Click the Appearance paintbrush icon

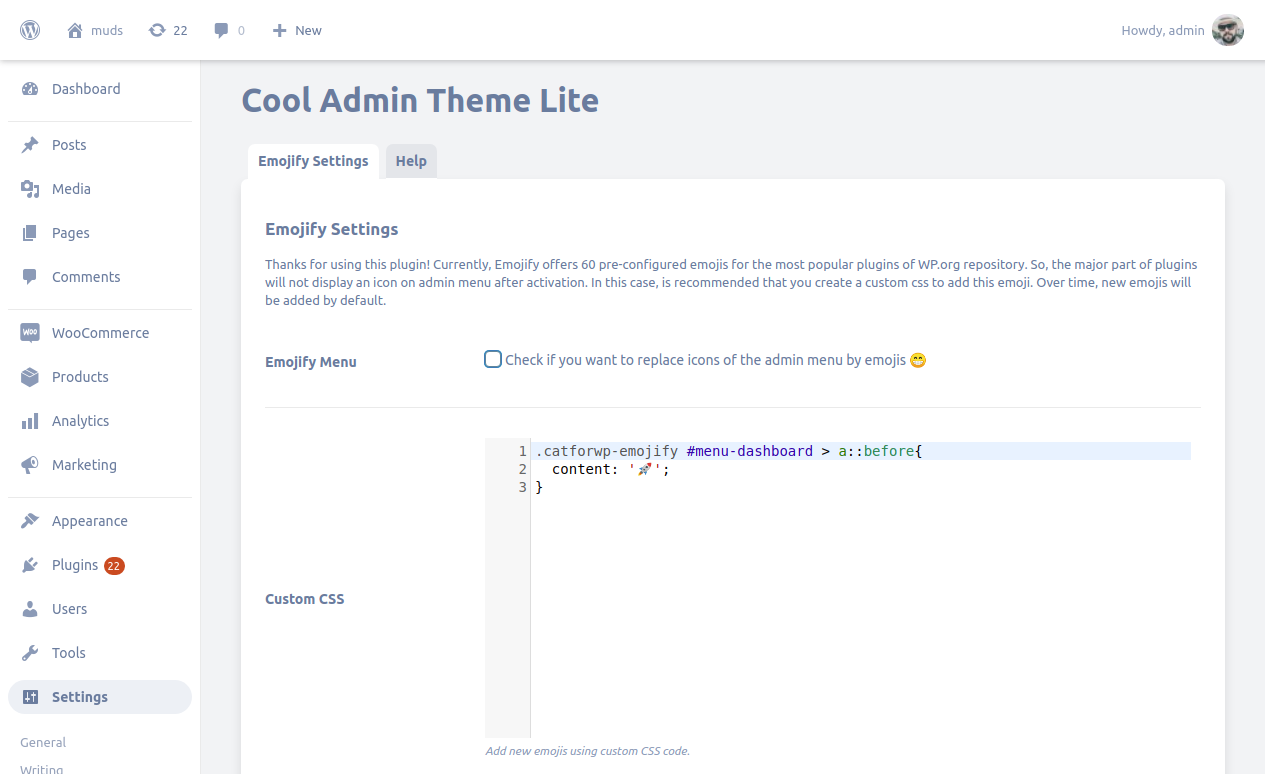pos(30,521)
